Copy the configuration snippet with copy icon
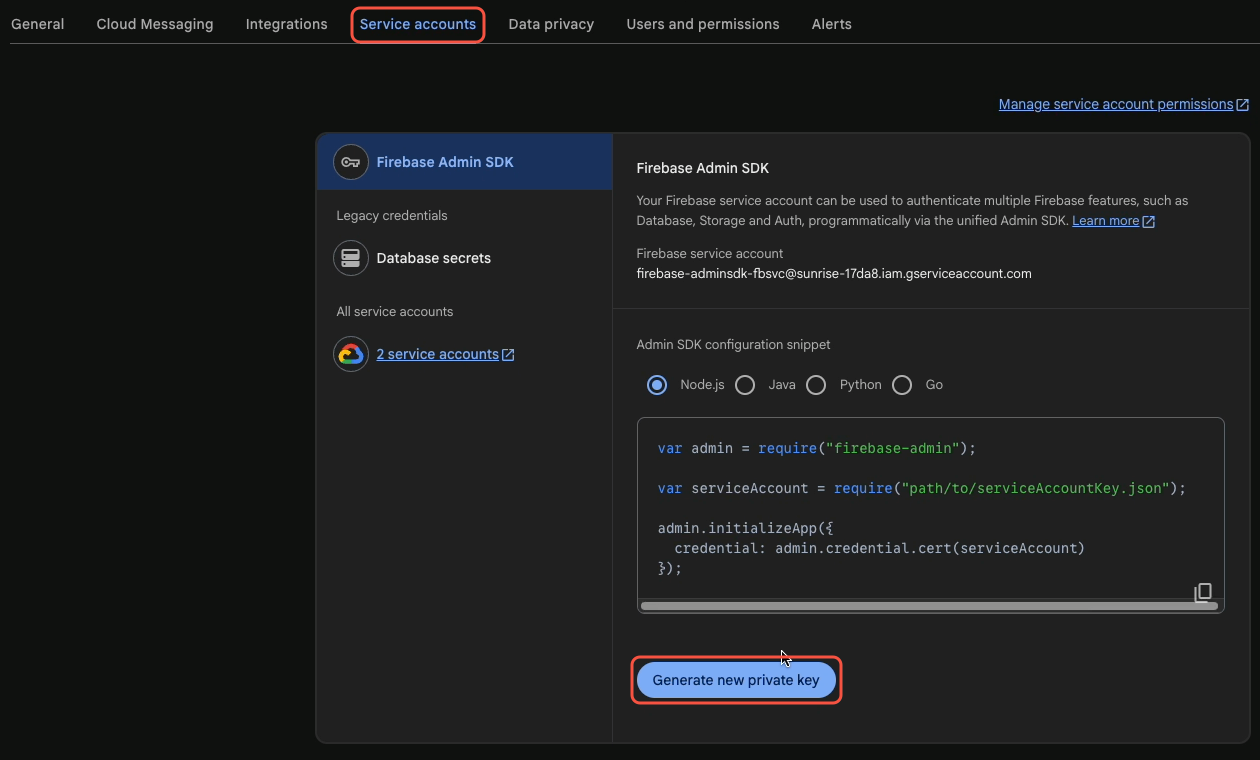This screenshot has height=760, width=1260. 1203,592
